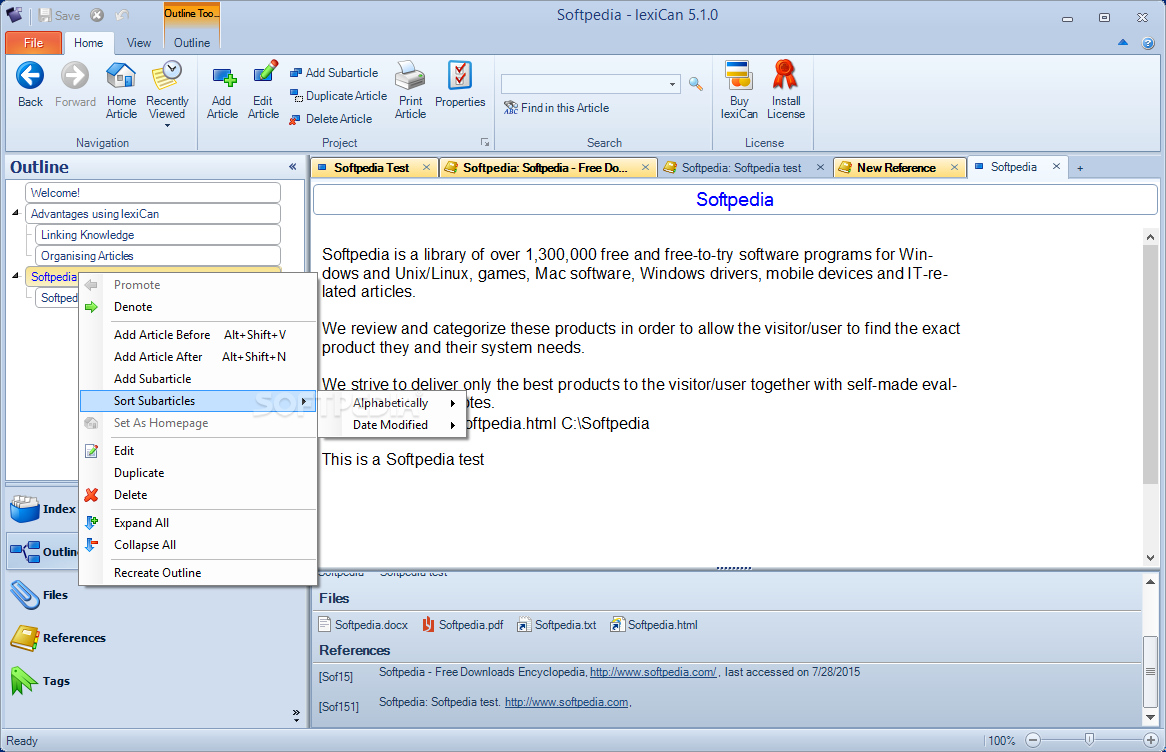Click the Edit Article pencil icon
Screen dimensions: 1166x752
click(x=265, y=74)
